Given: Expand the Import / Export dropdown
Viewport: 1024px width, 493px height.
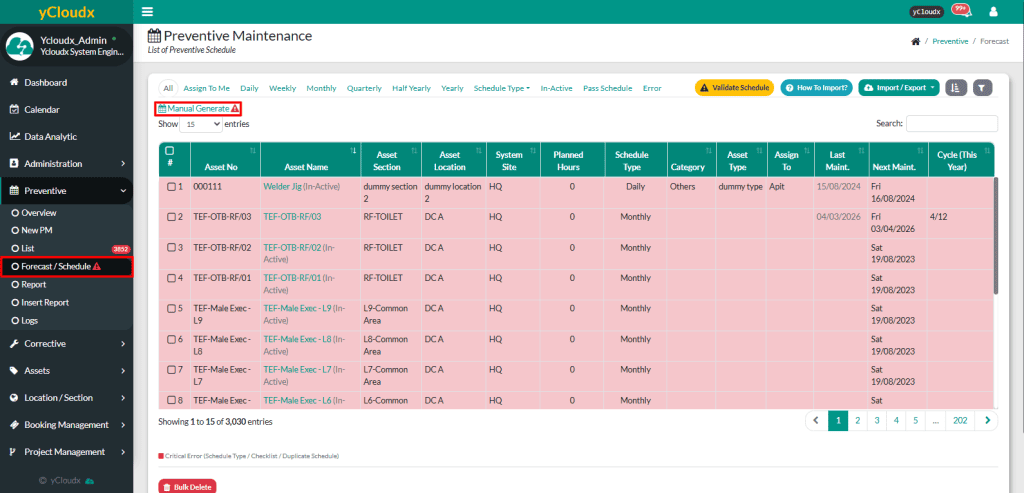Looking at the screenshot, I should coord(899,88).
